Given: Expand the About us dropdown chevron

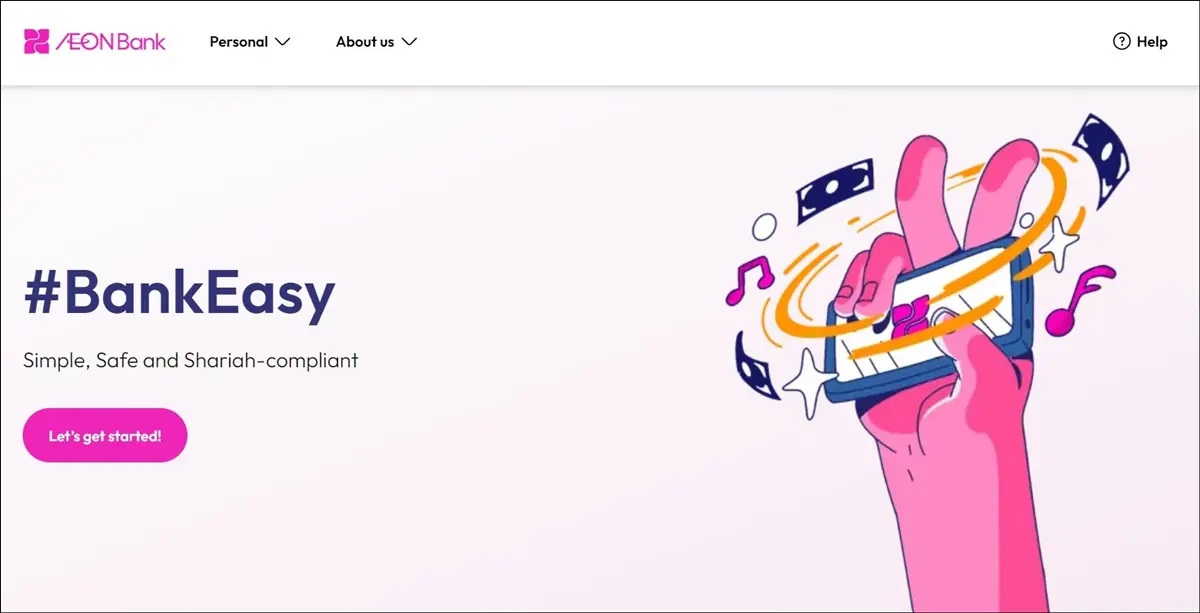Looking at the screenshot, I should point(408,42).
